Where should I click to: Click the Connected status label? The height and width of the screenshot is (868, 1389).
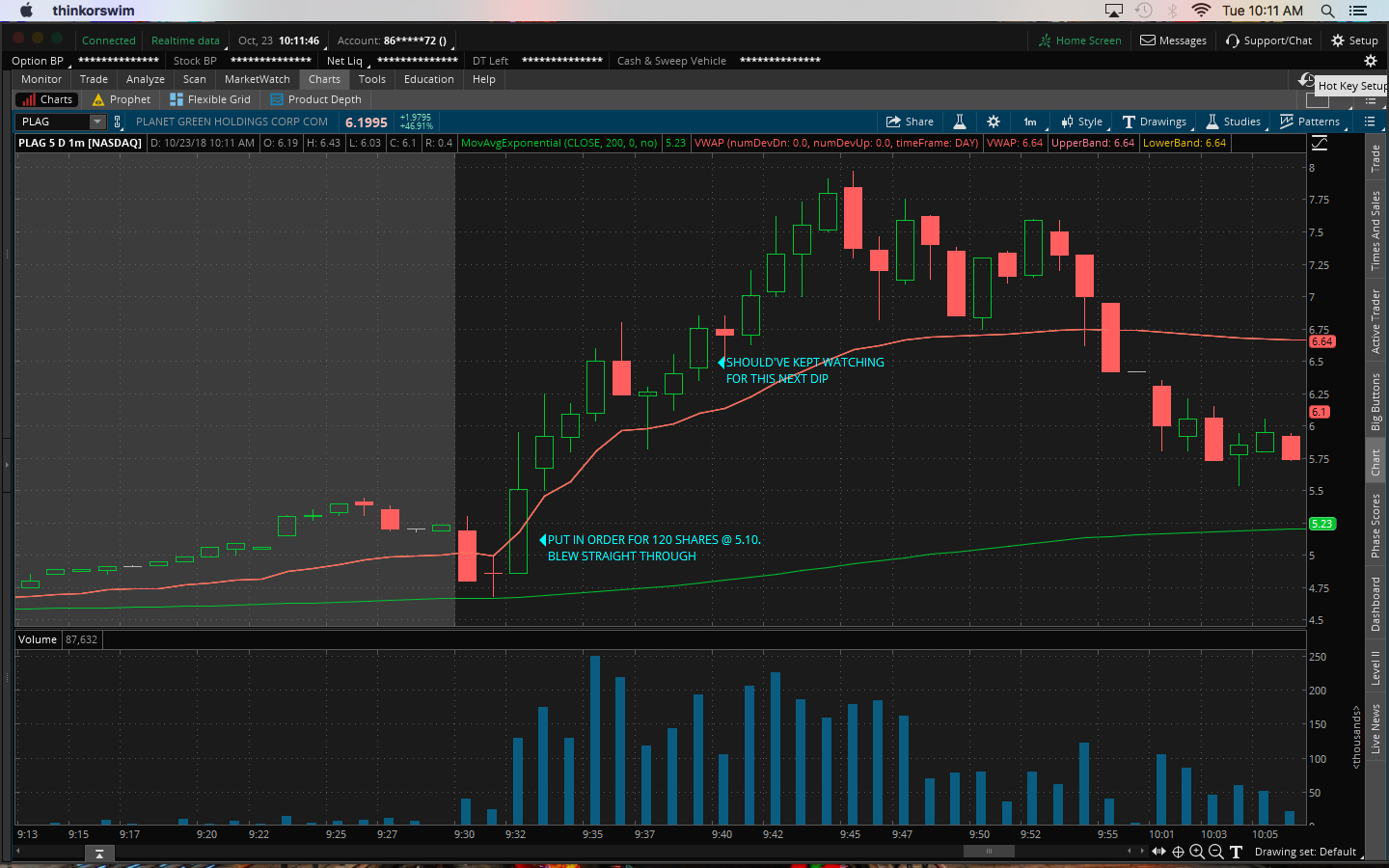(109, 41)
